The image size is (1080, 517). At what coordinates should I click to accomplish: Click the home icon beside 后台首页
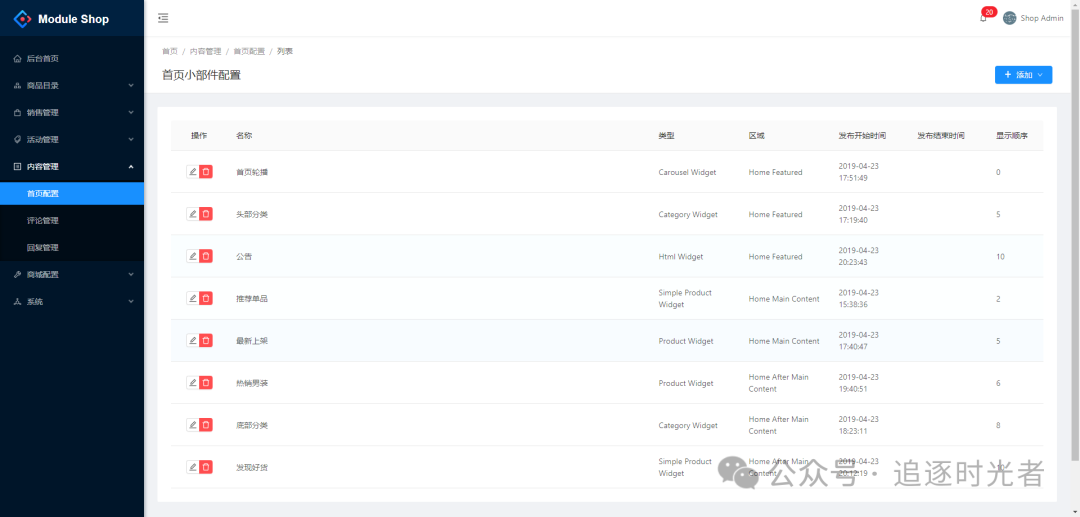click(17, 59)
